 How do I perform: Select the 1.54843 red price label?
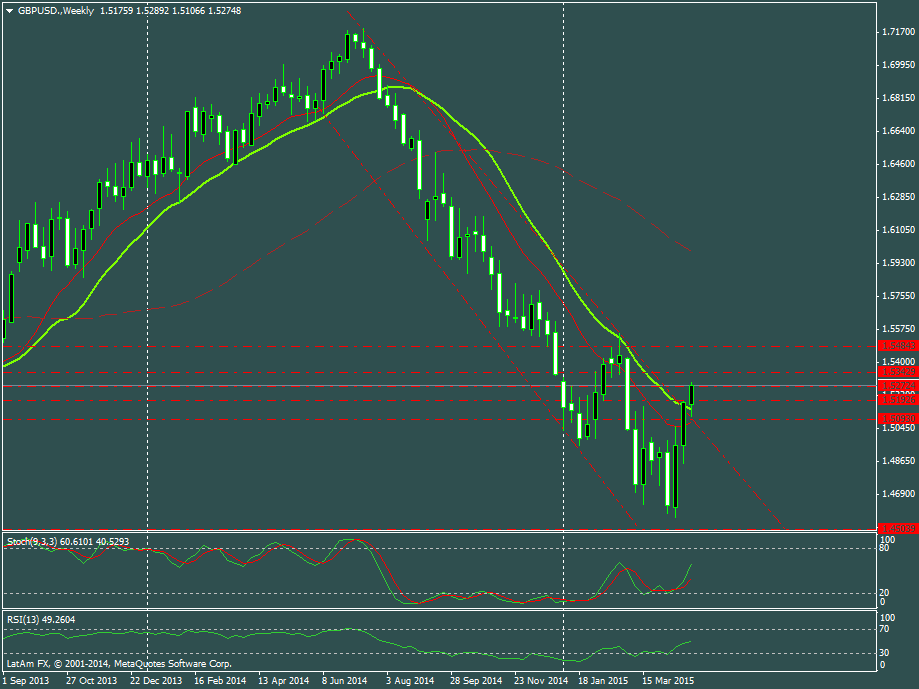[897, 345]
